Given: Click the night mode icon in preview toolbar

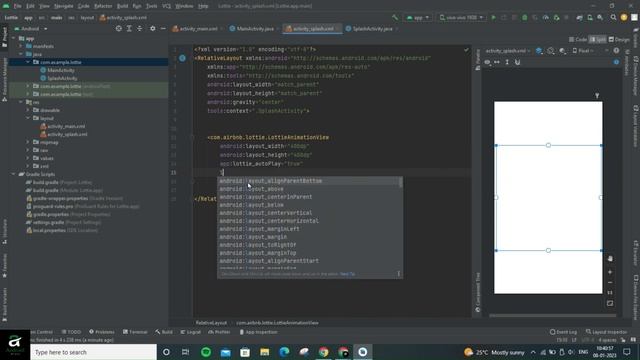Looking at the screenshot, I should tap(562, 51).
